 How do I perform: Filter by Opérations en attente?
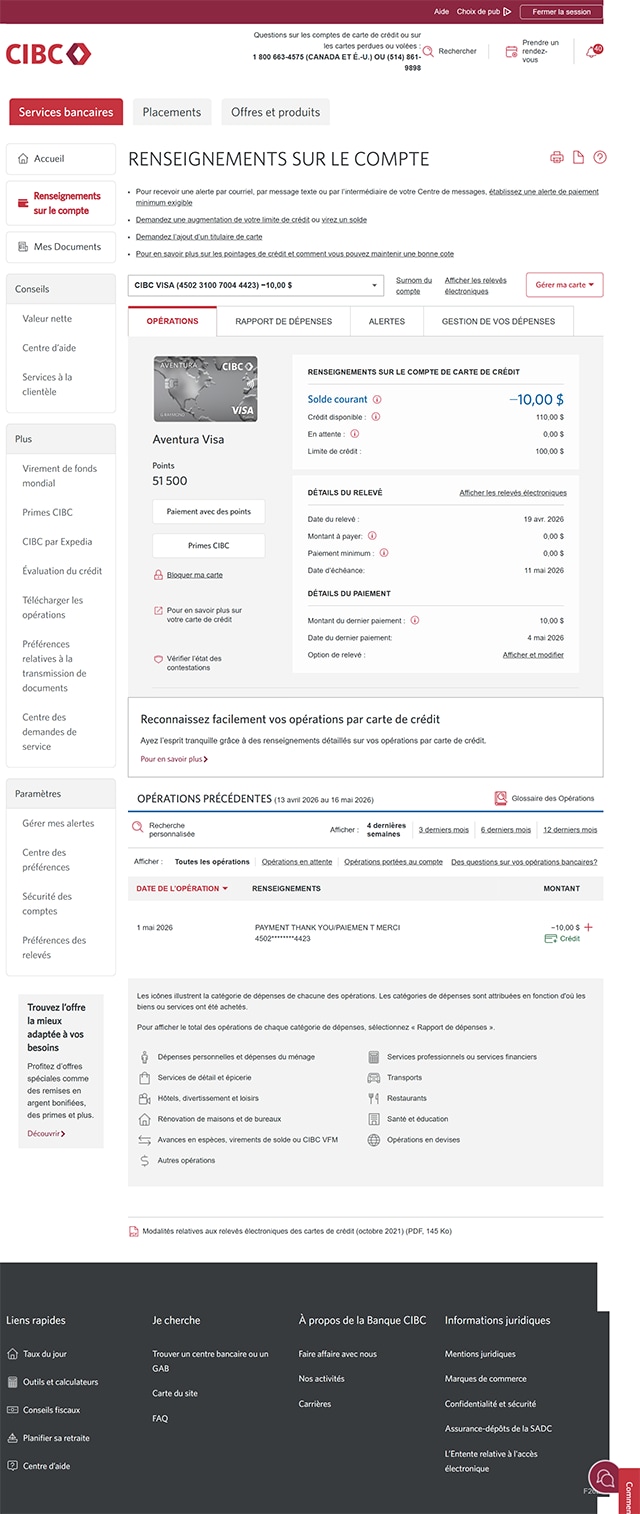pos(297,862)
